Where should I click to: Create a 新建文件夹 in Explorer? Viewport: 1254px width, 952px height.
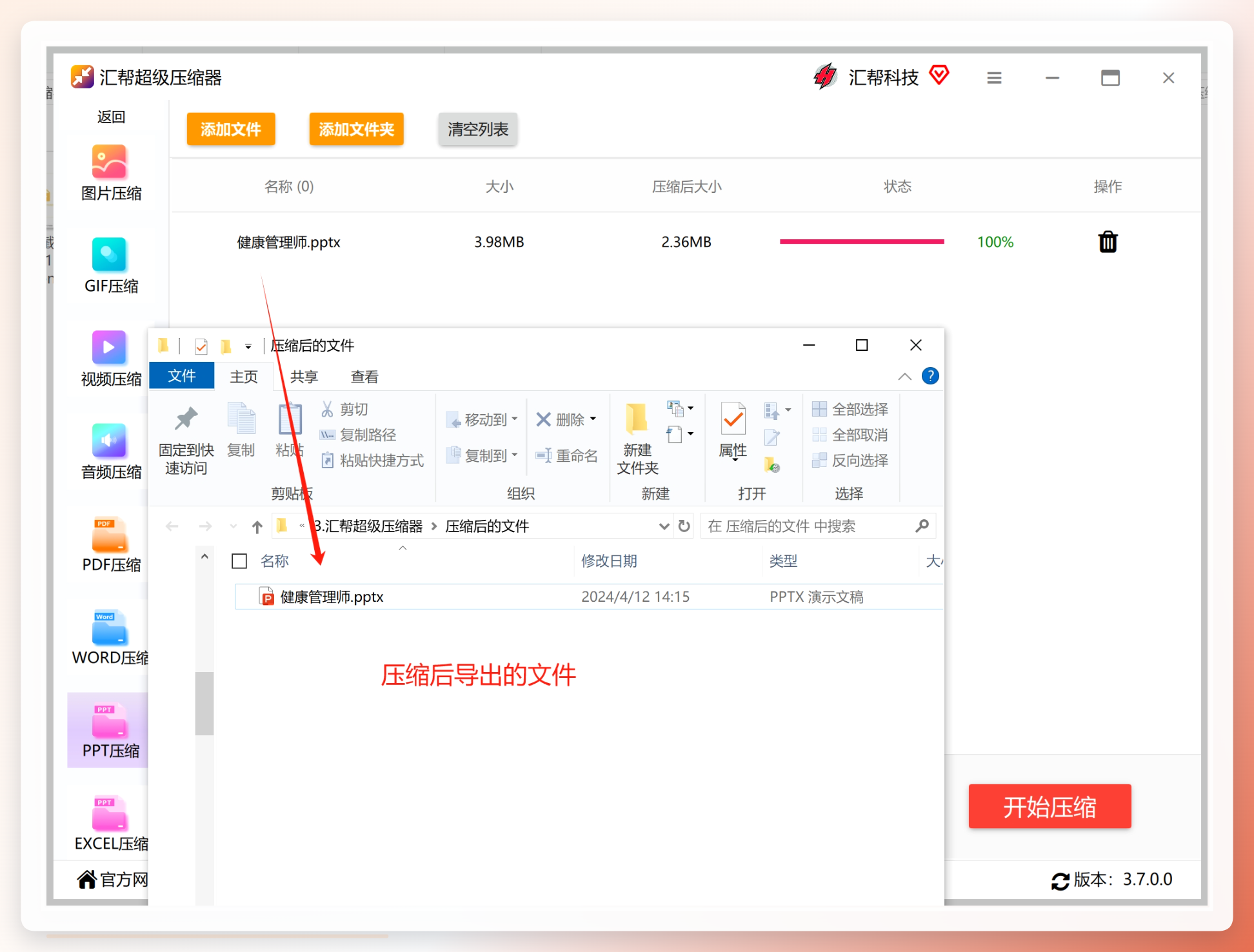(637, 440)
